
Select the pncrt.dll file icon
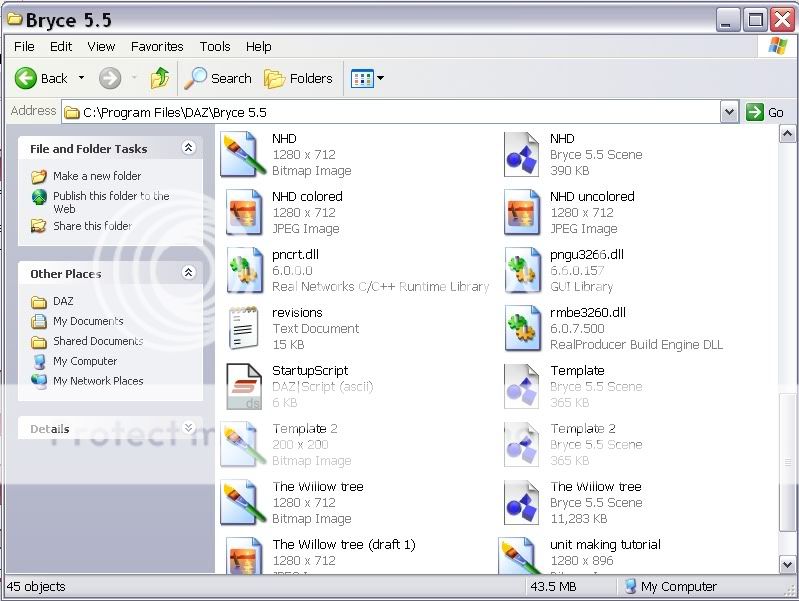click(x=244, y=270)
